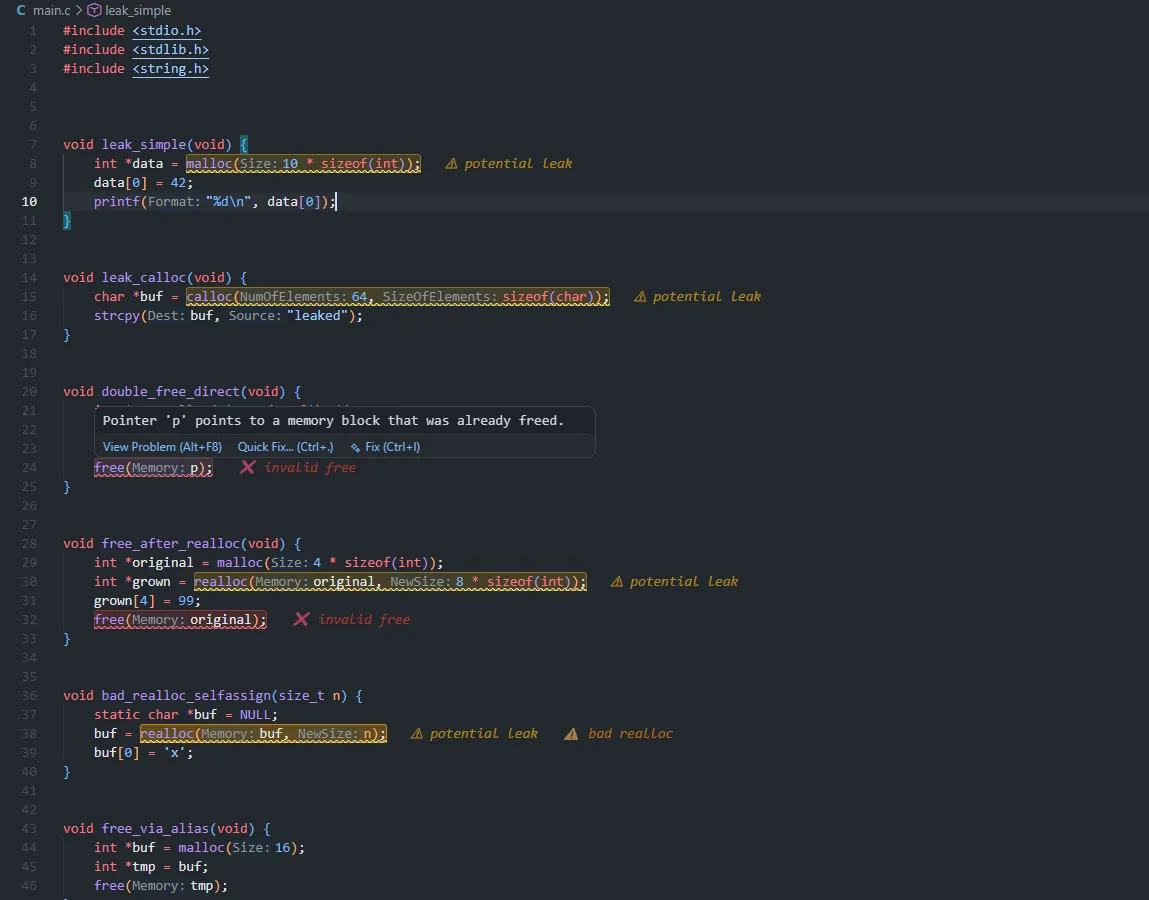
Task: Click the realloc call on line 30
Action: pyautogui.click(x=390, y=582)
